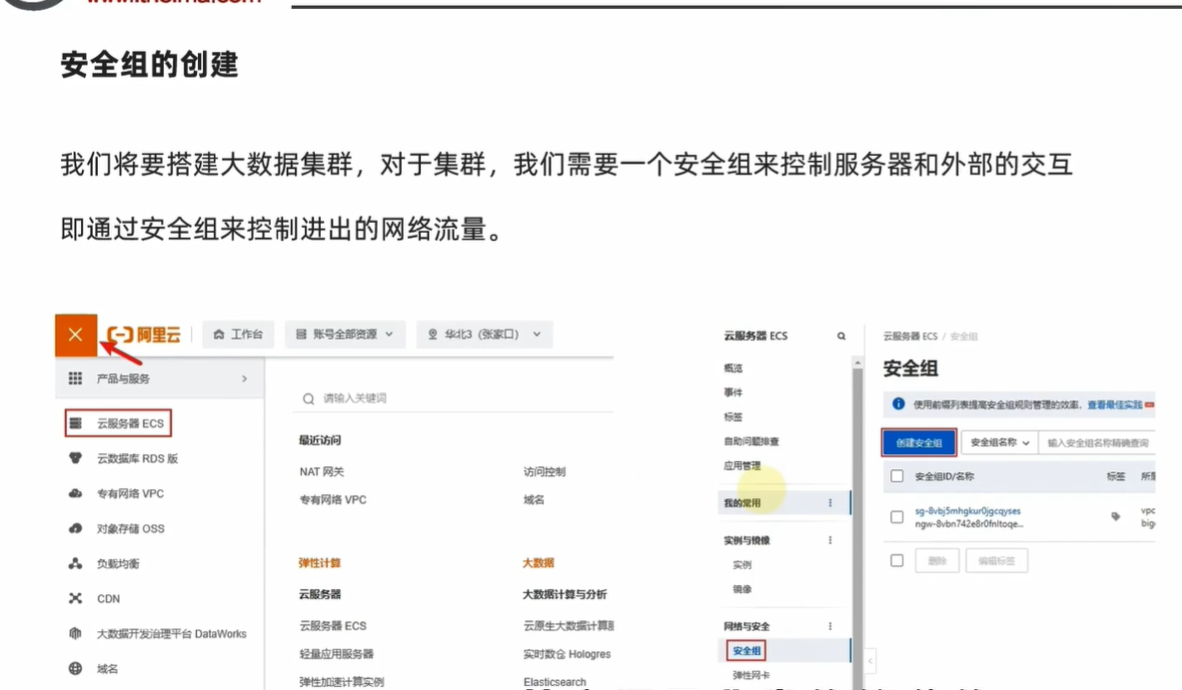Select 镜像 under 实例与镜像
1182x690 pixels.
[x=742, y=589]
